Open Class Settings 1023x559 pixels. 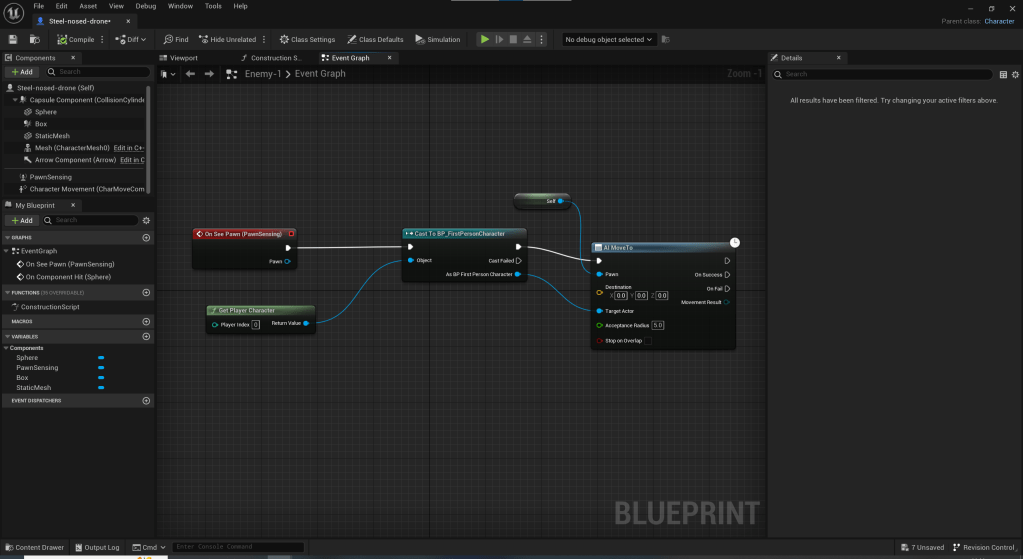point(307,40)
